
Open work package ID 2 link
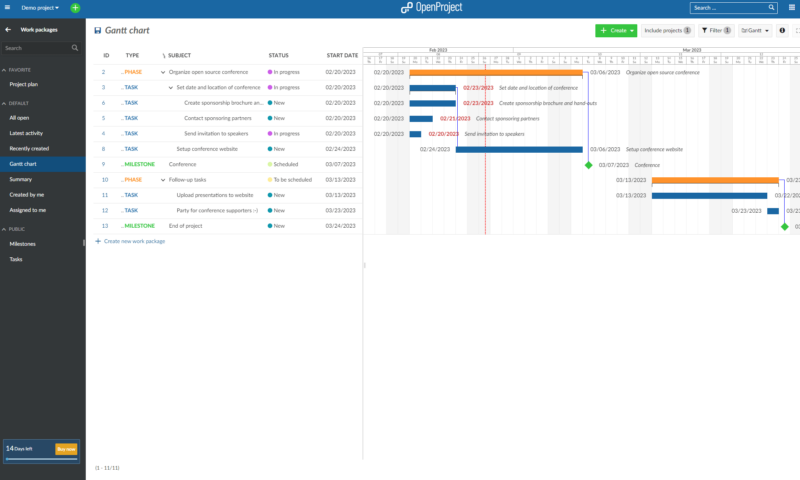(103, 72)
